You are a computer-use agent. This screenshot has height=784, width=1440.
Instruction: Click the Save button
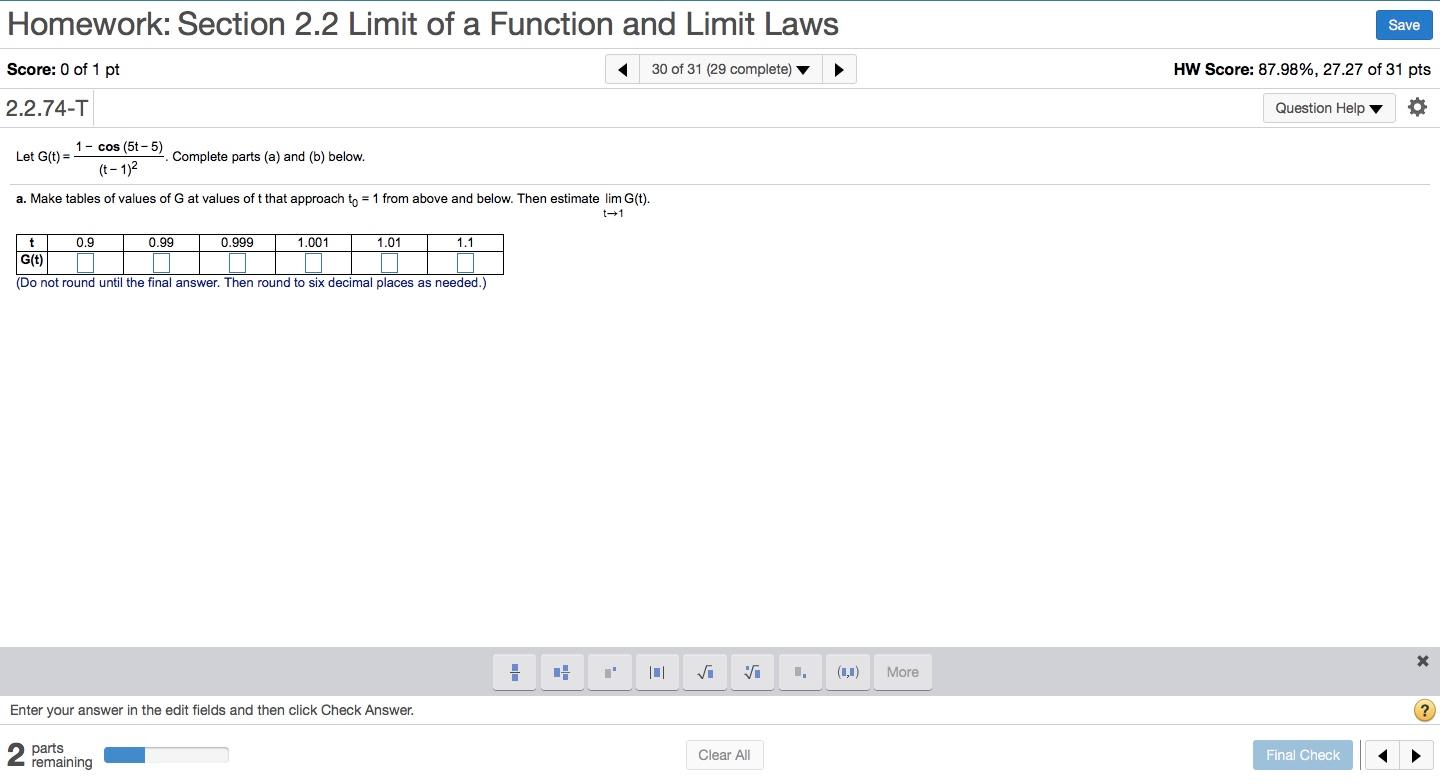pos(1403,25)
